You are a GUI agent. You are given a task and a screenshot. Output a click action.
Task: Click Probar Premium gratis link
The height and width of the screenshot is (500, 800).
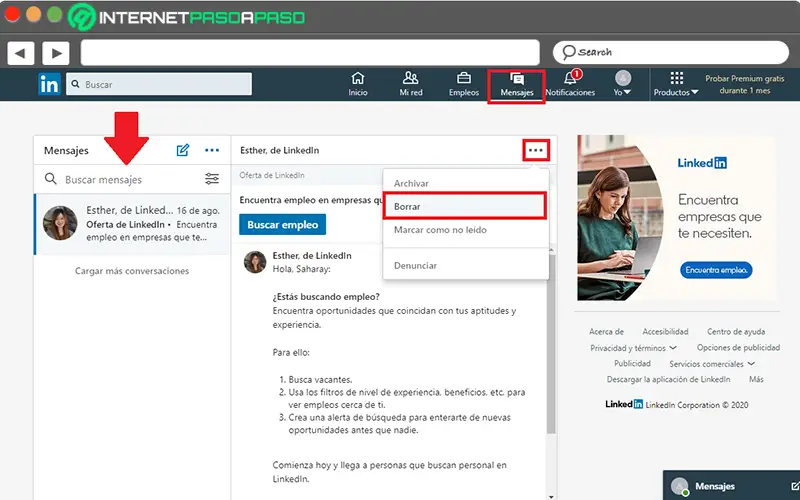click(x=745, y=85)
